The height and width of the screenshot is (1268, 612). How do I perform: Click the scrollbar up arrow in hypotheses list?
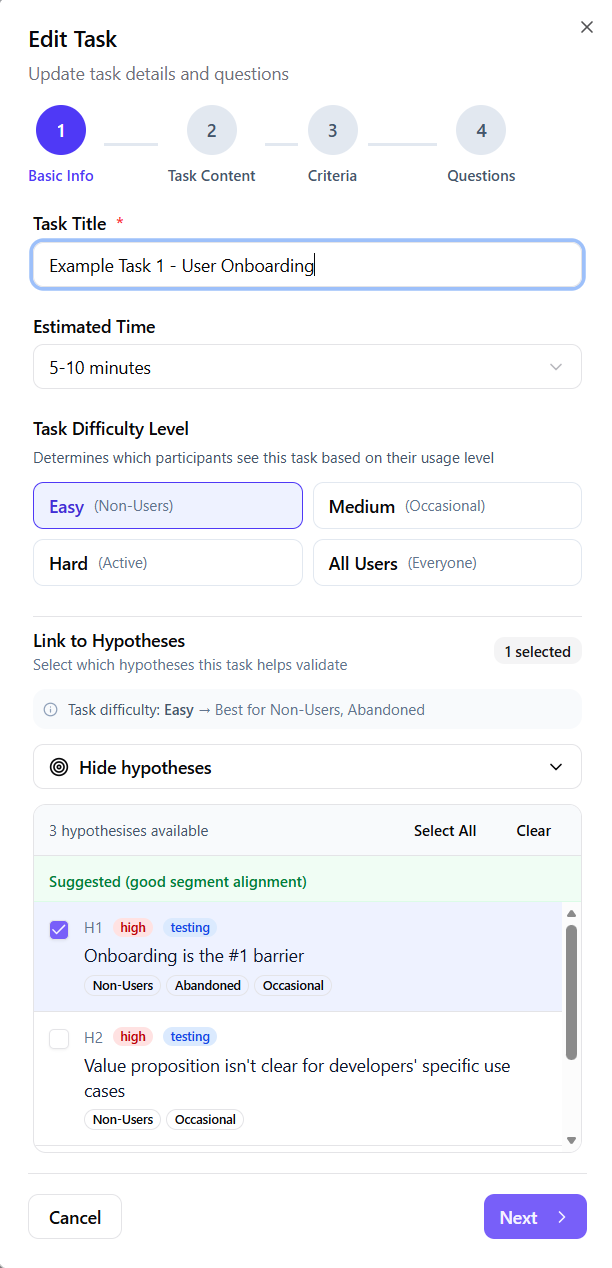point(572,914)
